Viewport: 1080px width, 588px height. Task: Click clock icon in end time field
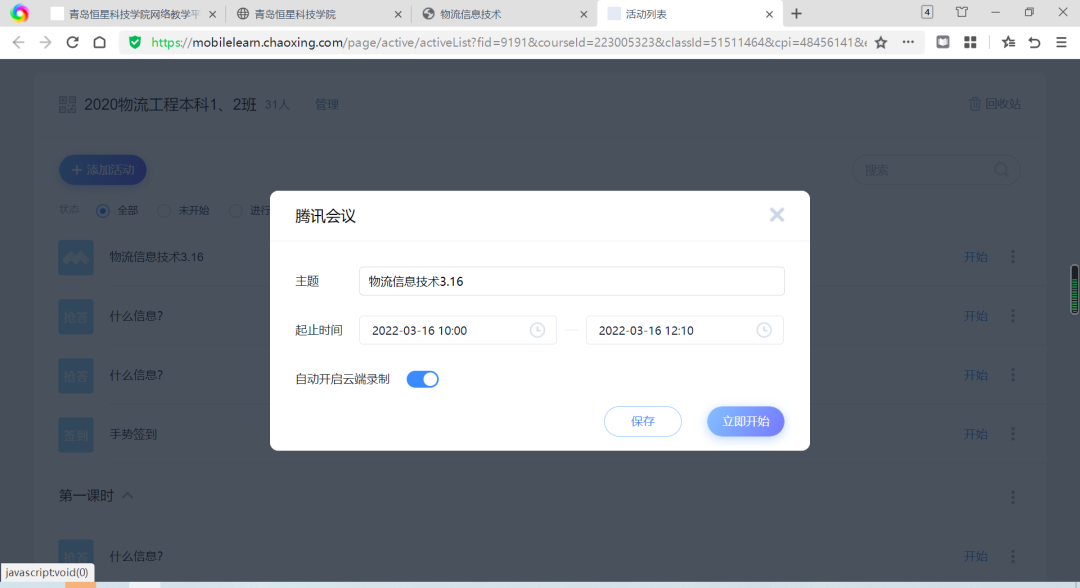[764, 330]
